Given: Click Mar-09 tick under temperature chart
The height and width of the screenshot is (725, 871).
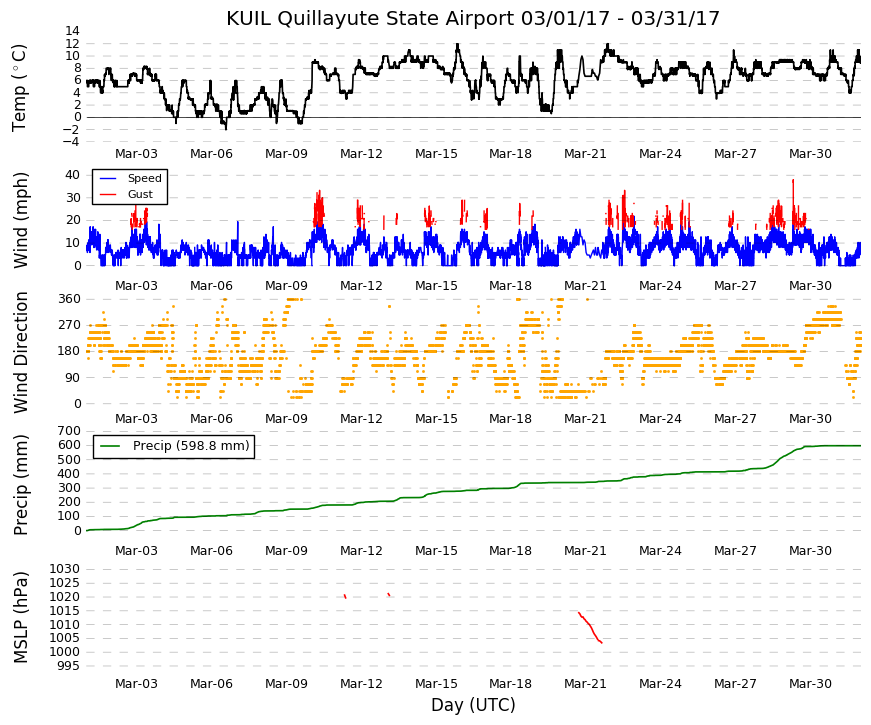Looking at the screenshot, I should (x=286, y=154).
